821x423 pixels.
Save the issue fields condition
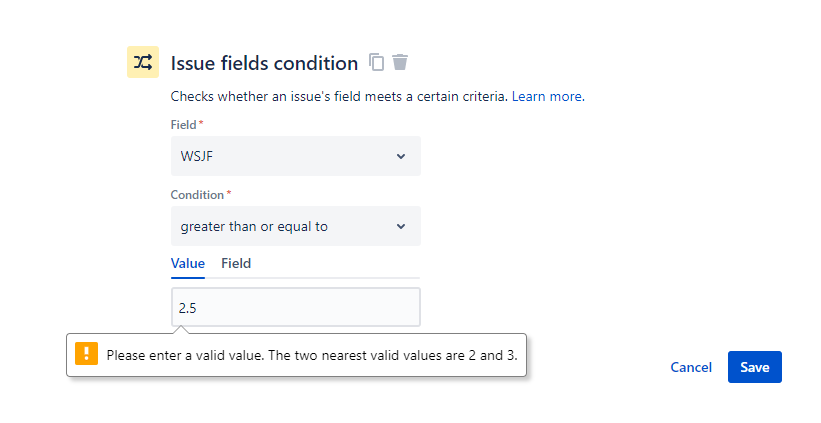755,367
